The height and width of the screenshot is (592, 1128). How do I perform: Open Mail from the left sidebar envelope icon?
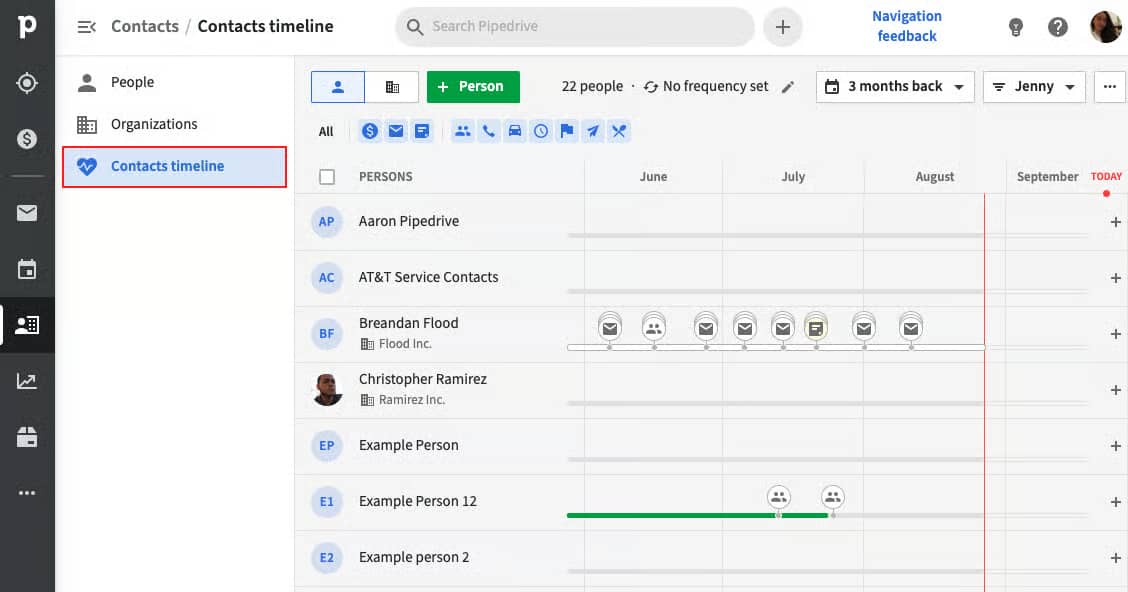tap(27, 213)
